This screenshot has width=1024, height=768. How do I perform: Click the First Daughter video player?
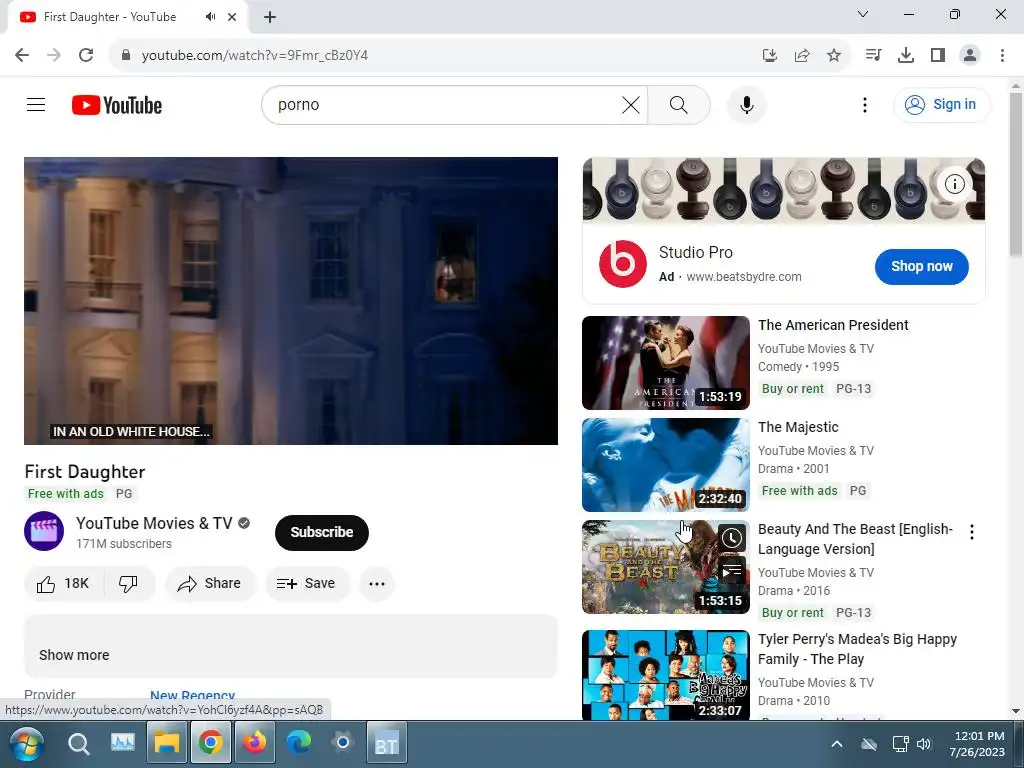coord(291,300)
